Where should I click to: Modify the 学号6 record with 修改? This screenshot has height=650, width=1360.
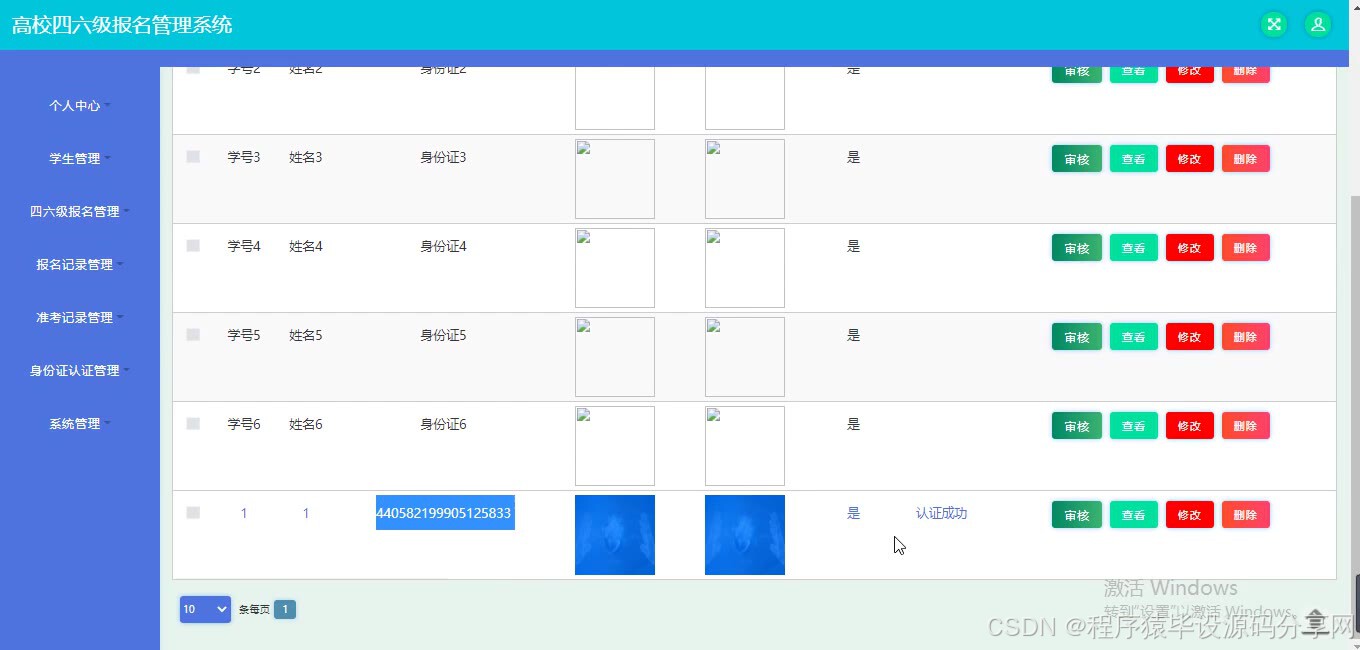pyautogui.click(x=1189, y=426)
